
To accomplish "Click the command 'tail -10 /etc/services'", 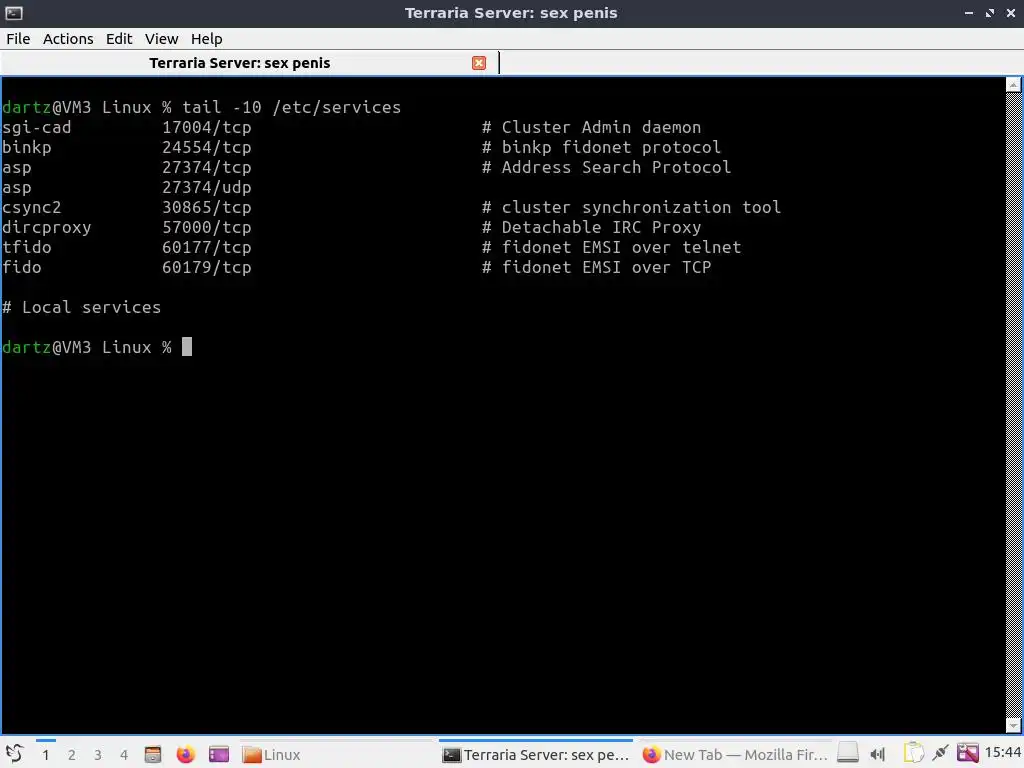I will click(291, 108).
